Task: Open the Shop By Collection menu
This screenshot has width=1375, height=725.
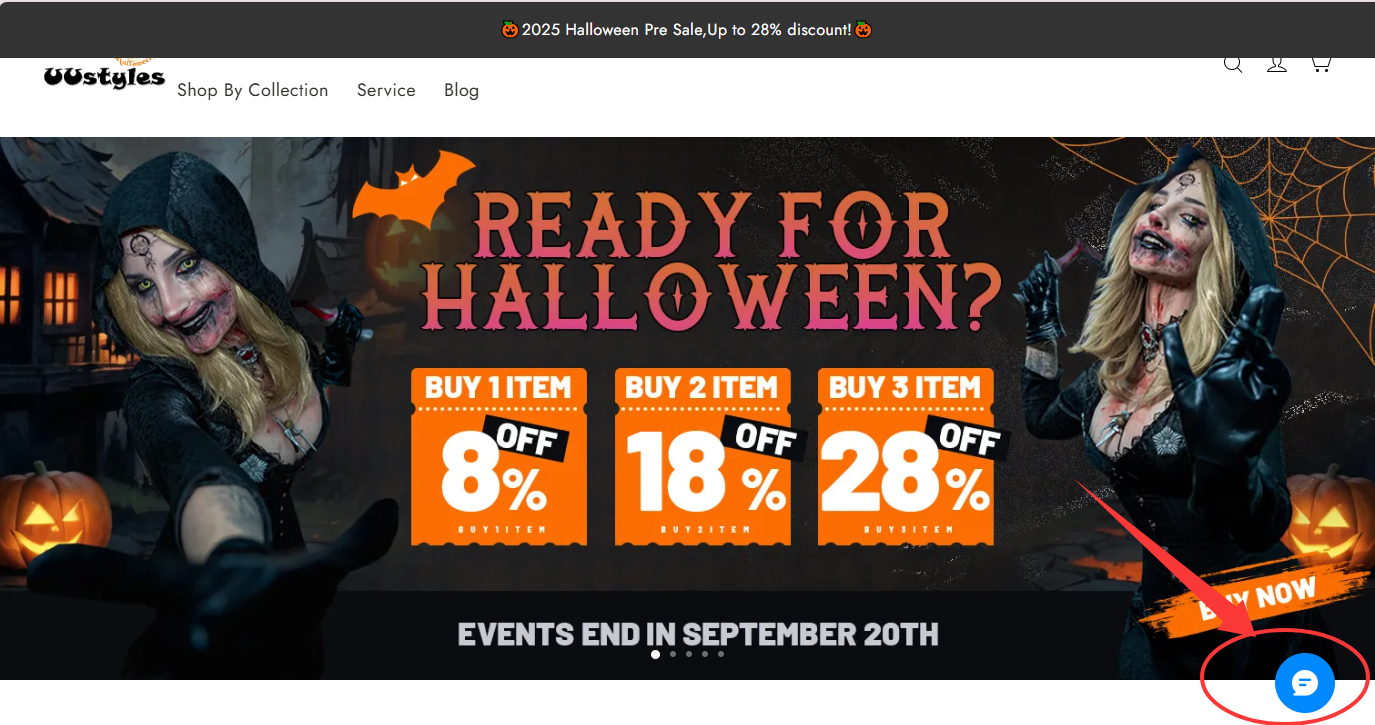Action: point(253,90)
